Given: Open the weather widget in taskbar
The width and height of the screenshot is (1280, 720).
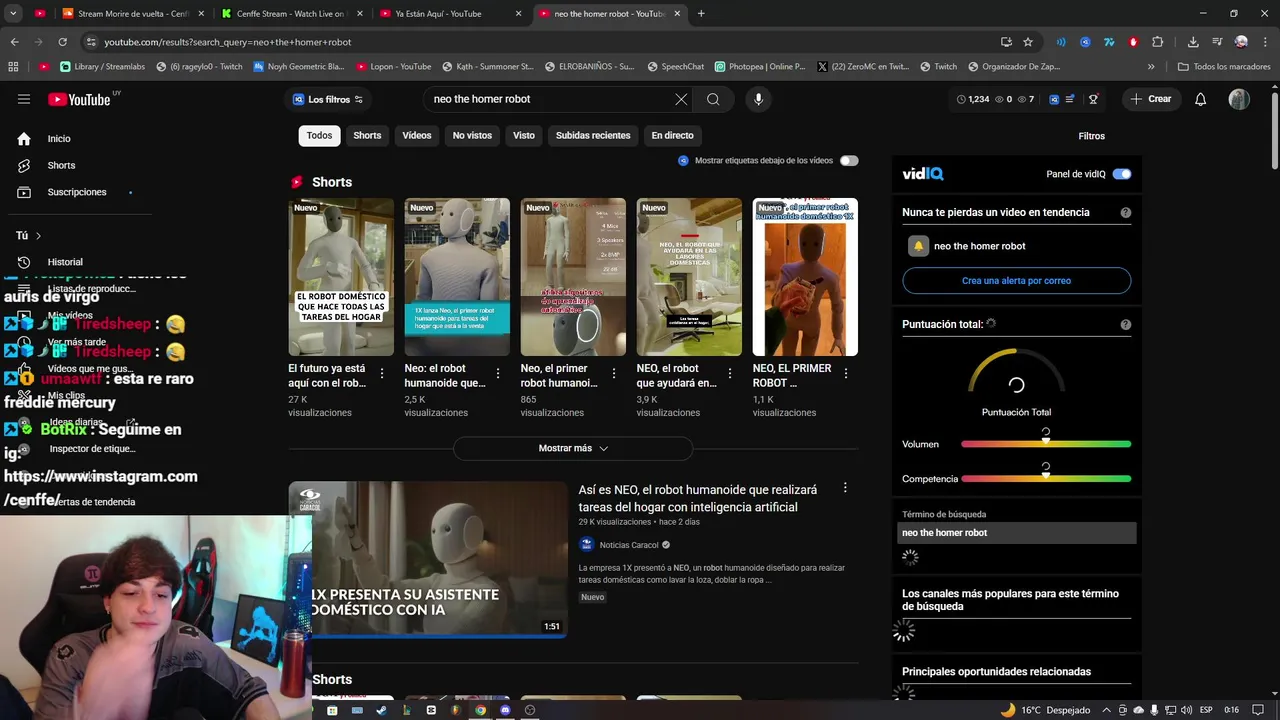Looking at the screenshot, I should 1044,710.
